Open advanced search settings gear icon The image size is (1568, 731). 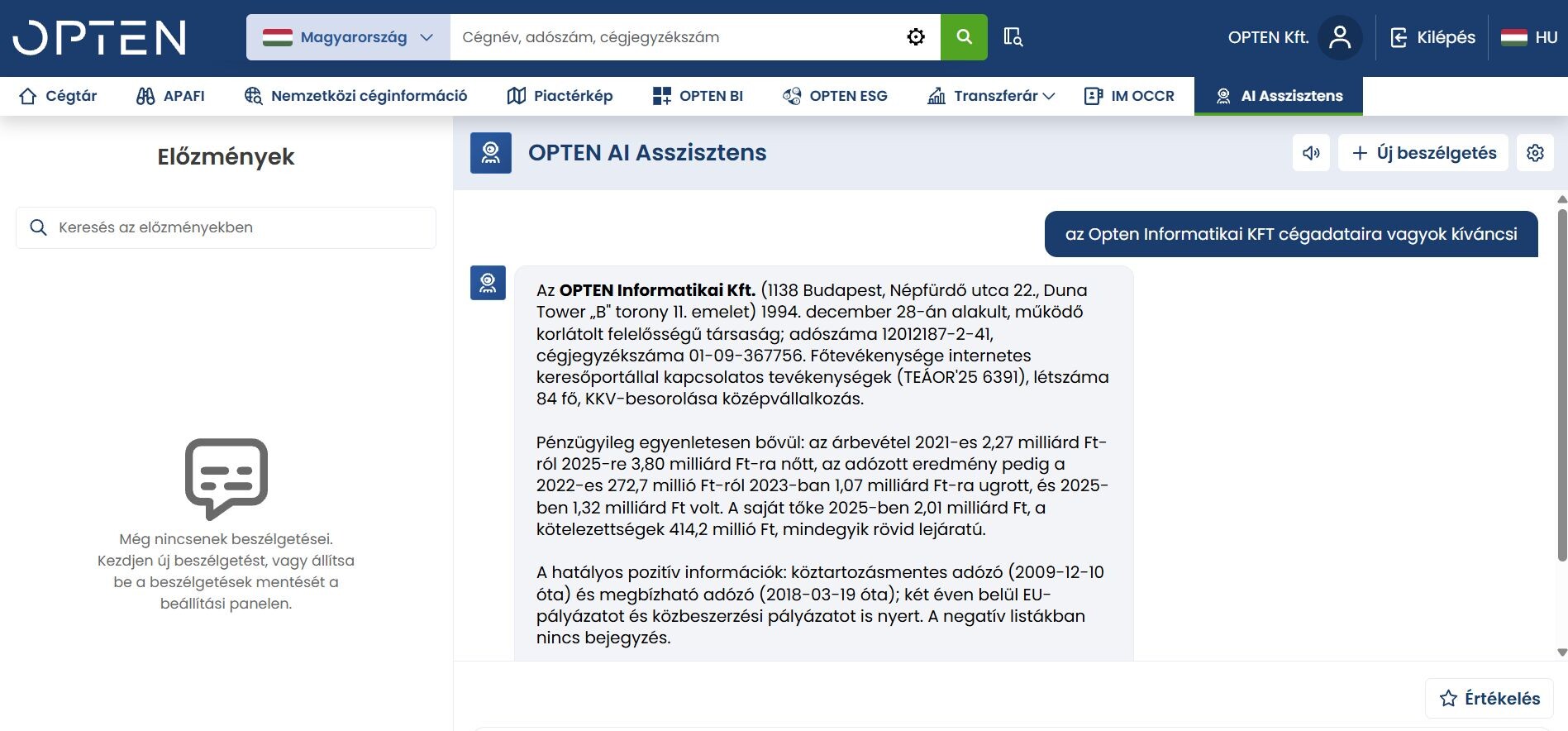(x=916, y=37)
